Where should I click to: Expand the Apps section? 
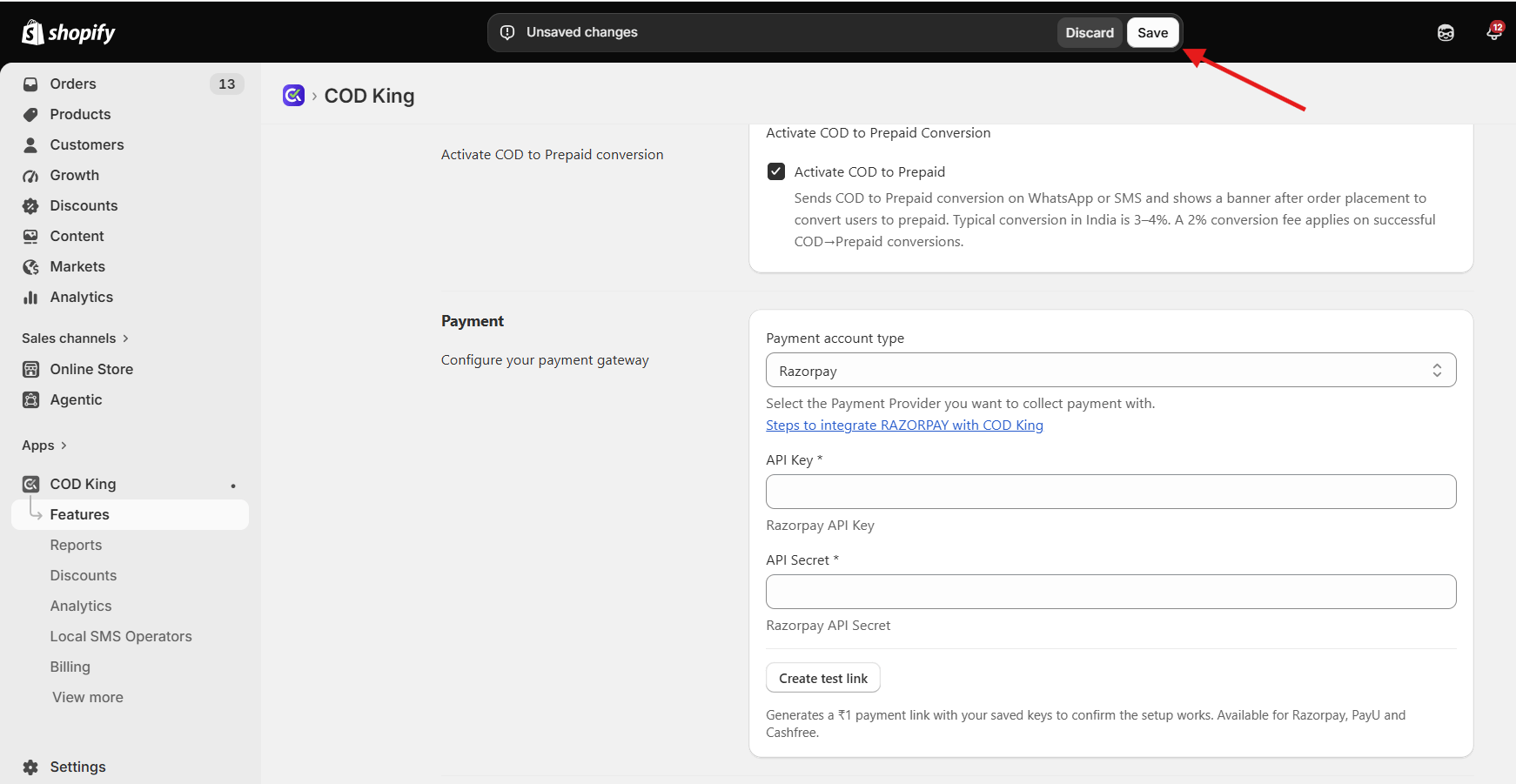[x=44, y=446]
